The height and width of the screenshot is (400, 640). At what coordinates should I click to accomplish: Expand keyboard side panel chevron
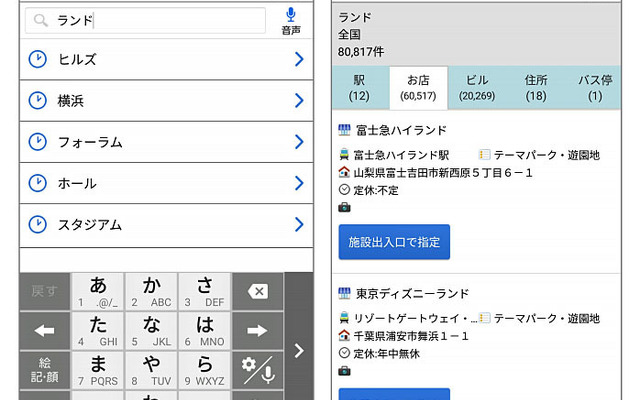(x=299, y=350)
